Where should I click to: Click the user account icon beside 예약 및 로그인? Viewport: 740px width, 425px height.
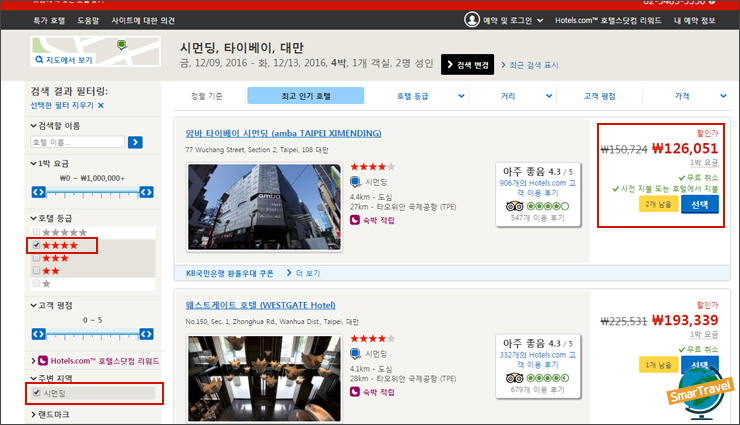(471, 20)
